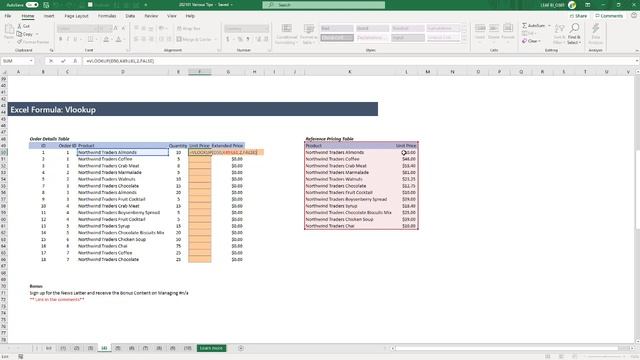This screenshot has height=360, width=640.
Task: Toggle Bold formatting
Action: coord(60,39)
